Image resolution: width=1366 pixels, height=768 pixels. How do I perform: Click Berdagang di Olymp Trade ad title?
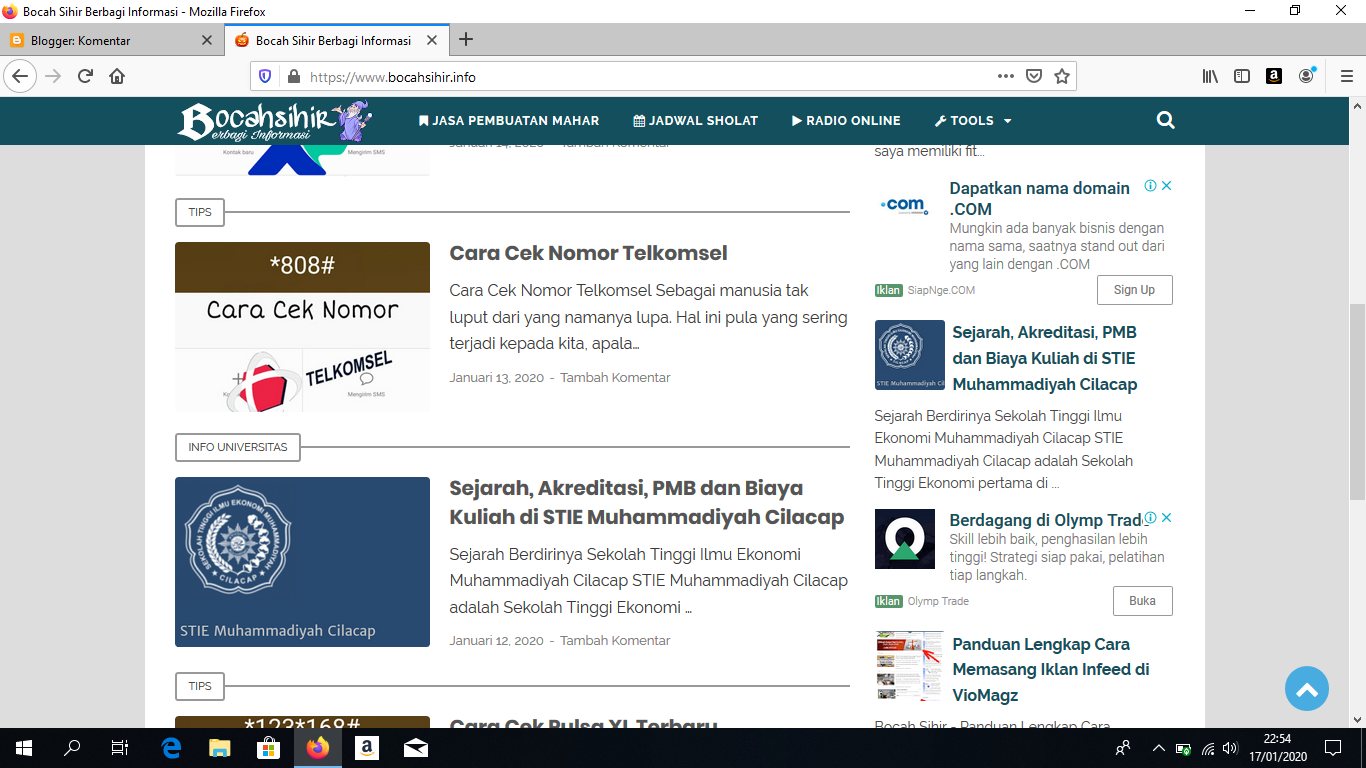click(1046, 520)
